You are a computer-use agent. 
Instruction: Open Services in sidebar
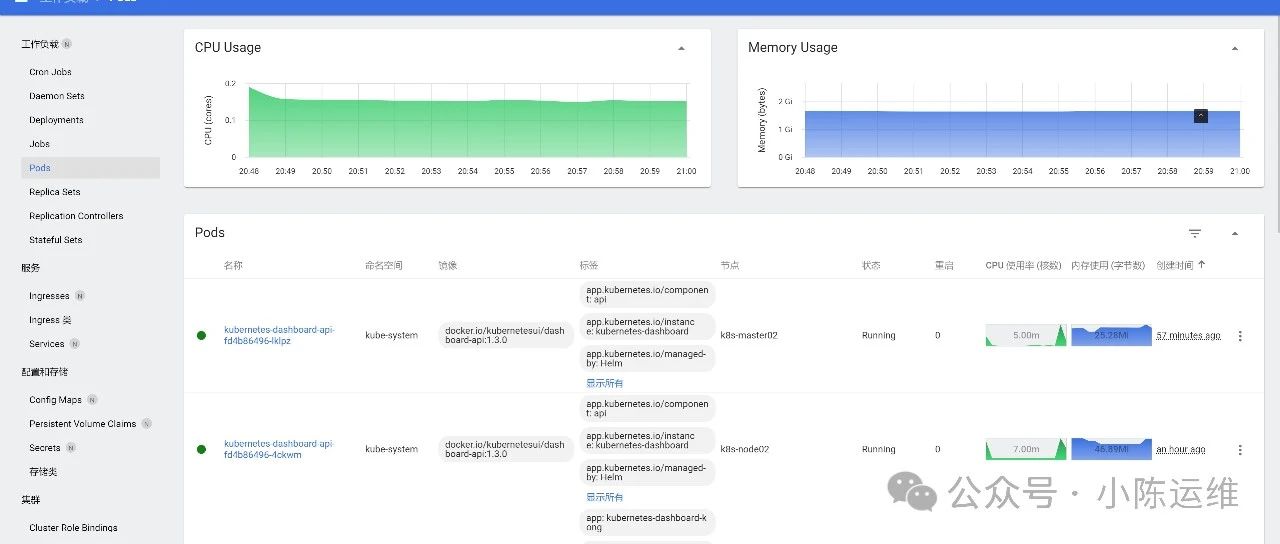click(x=47, y=344)
